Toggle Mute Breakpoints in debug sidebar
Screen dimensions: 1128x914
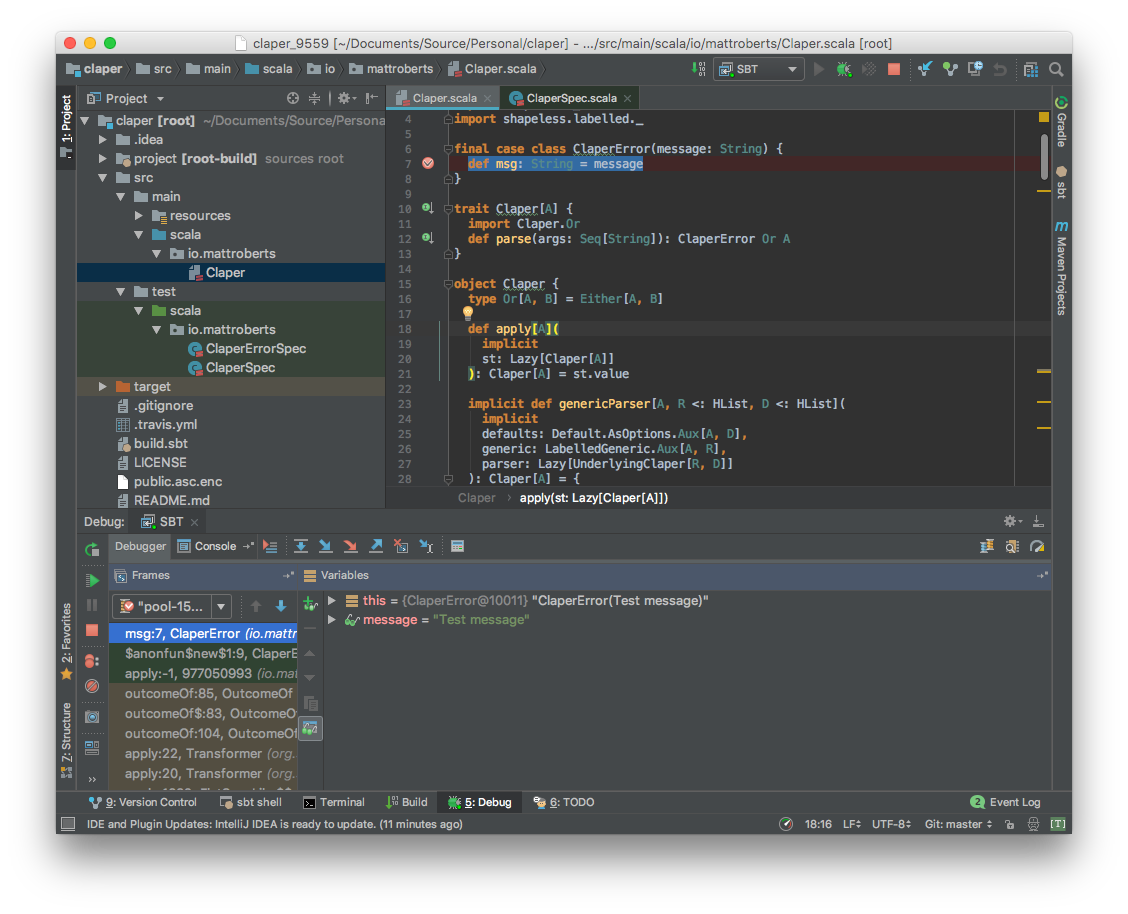click(92, 686)
